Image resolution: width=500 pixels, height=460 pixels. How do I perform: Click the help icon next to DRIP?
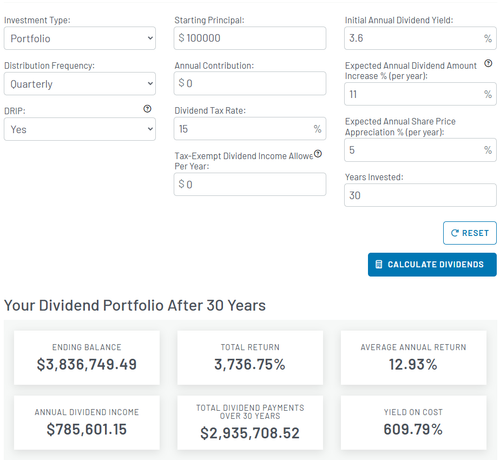[x=147, y=109]
